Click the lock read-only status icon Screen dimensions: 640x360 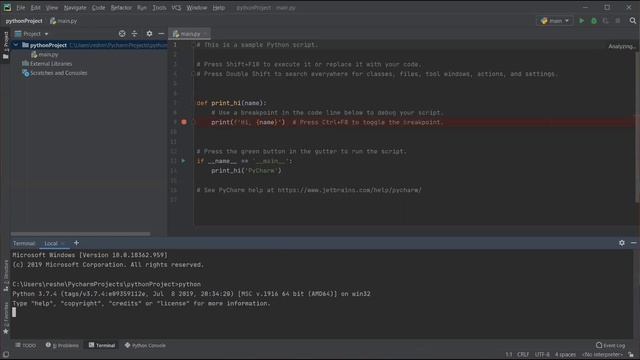(x=631, y=355)
